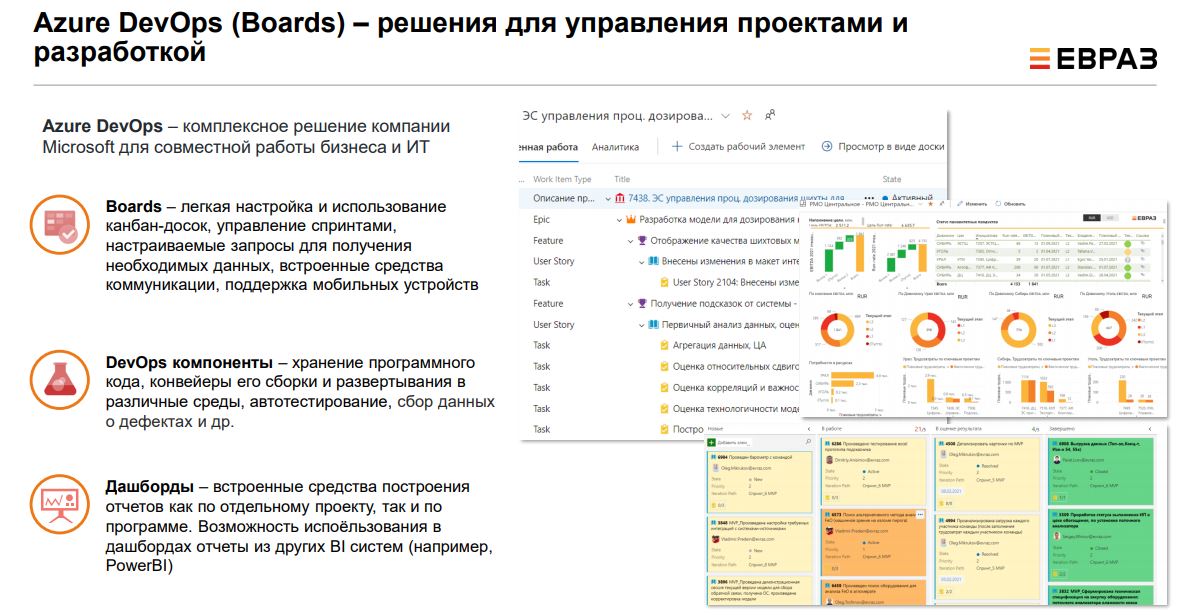Click the crown icon of the Epic row

631,220
